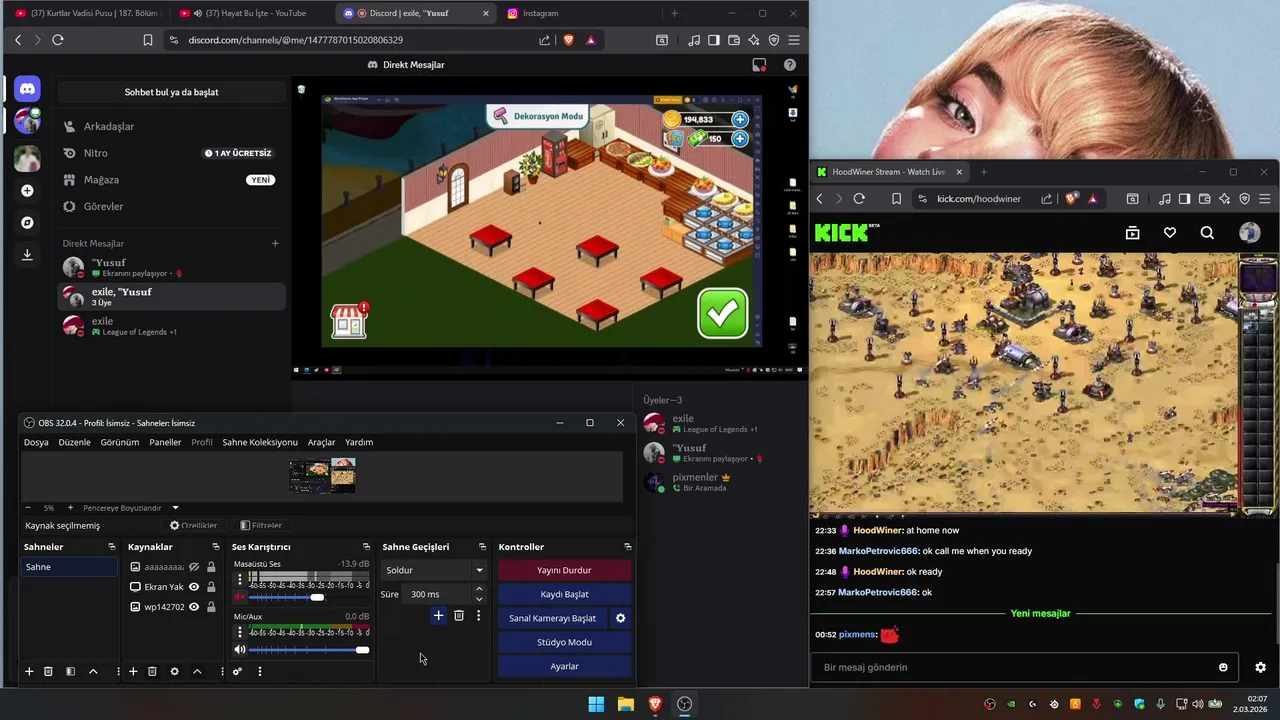Open Kick search magnifier icon
Screen dimensions: 1280x720
pyautogui.click(x=1207, y=233)
